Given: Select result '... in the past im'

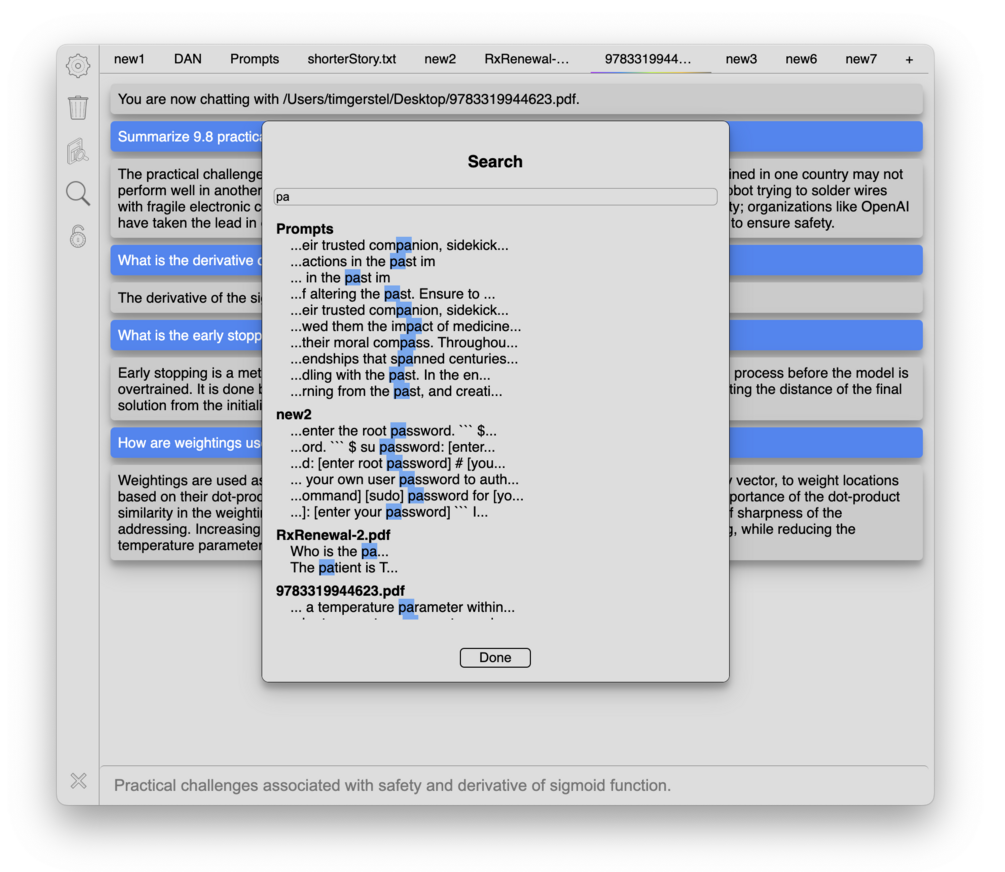Looking at the screenshot, I should point(340,278).
